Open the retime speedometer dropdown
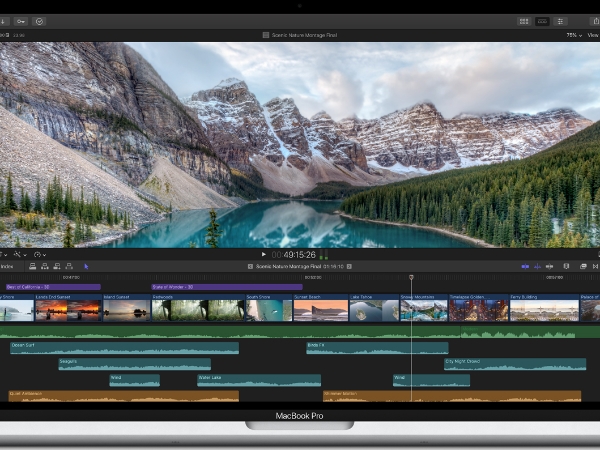 click(40, 254)
